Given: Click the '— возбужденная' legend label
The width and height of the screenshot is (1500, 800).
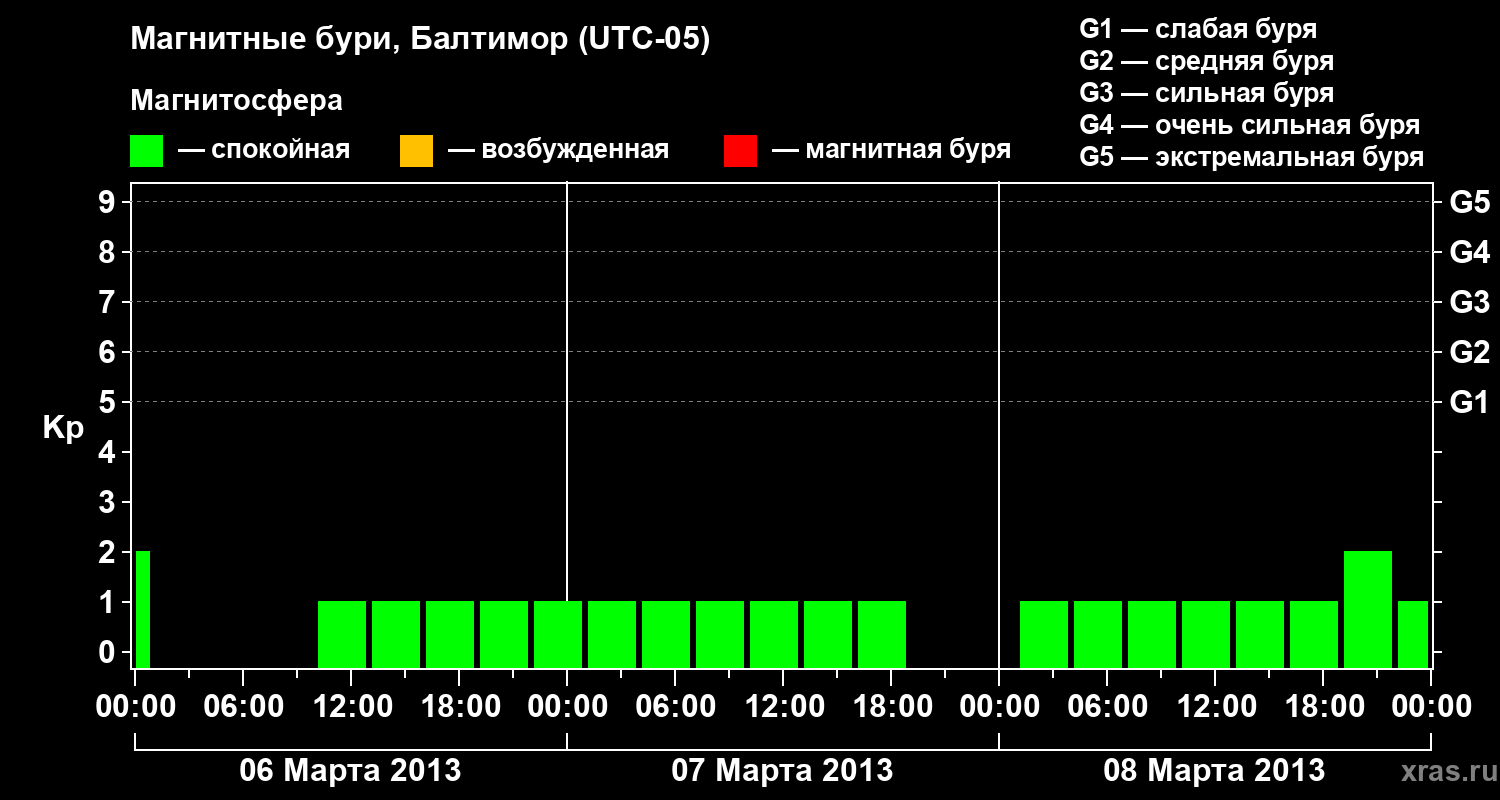Looking at the screenshot, I should click(x=558, y=150).
